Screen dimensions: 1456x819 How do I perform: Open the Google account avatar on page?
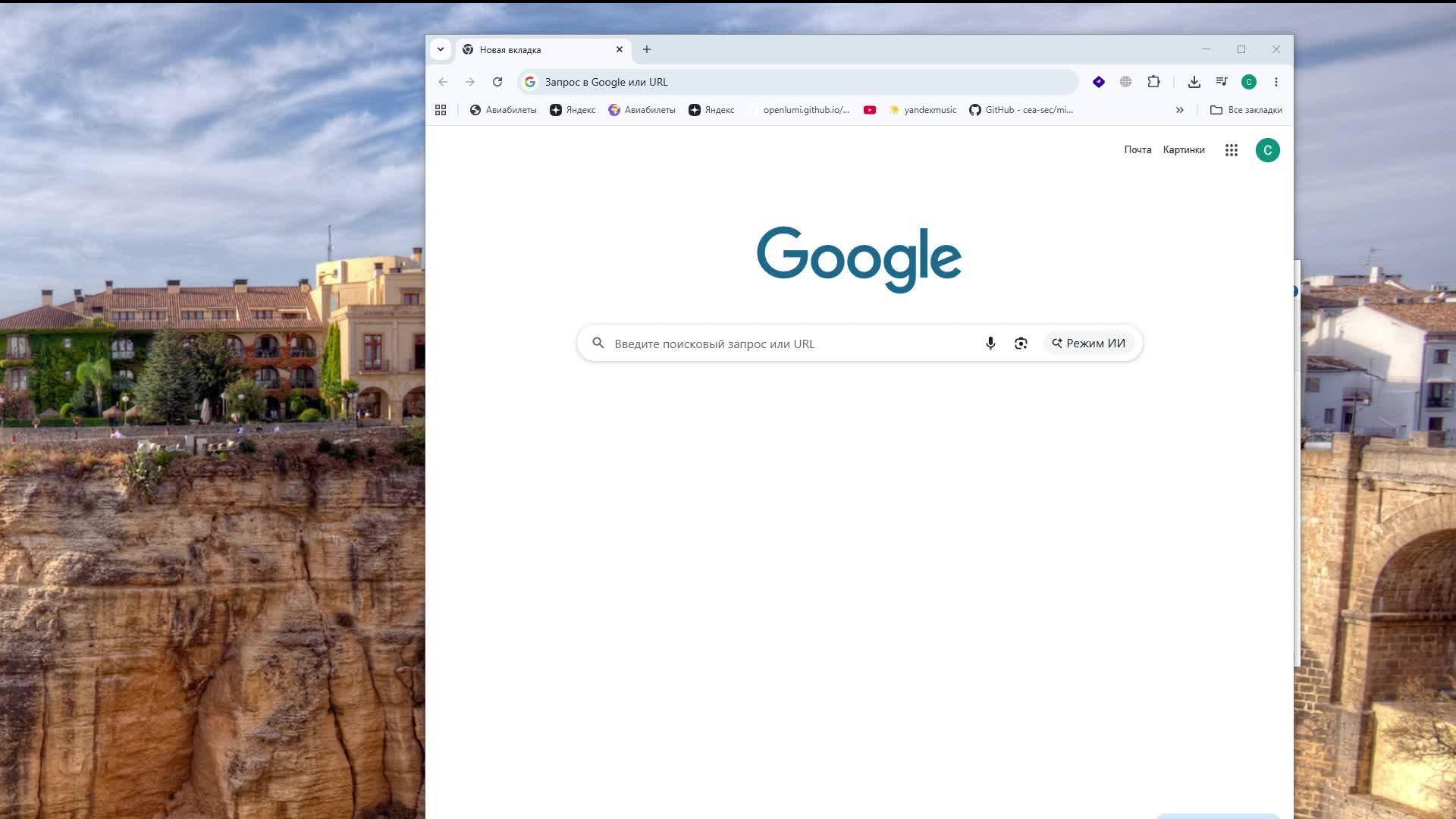[1268, 150]
